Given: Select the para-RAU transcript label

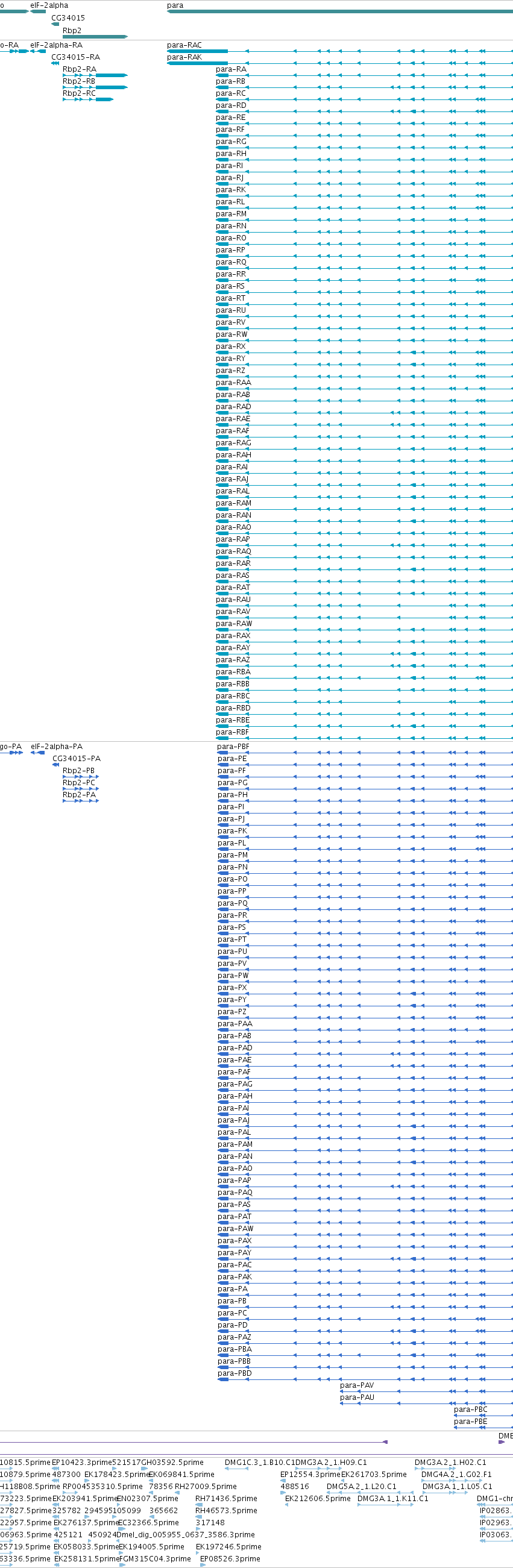Looking at the screenshot, I should pos(233,600).
